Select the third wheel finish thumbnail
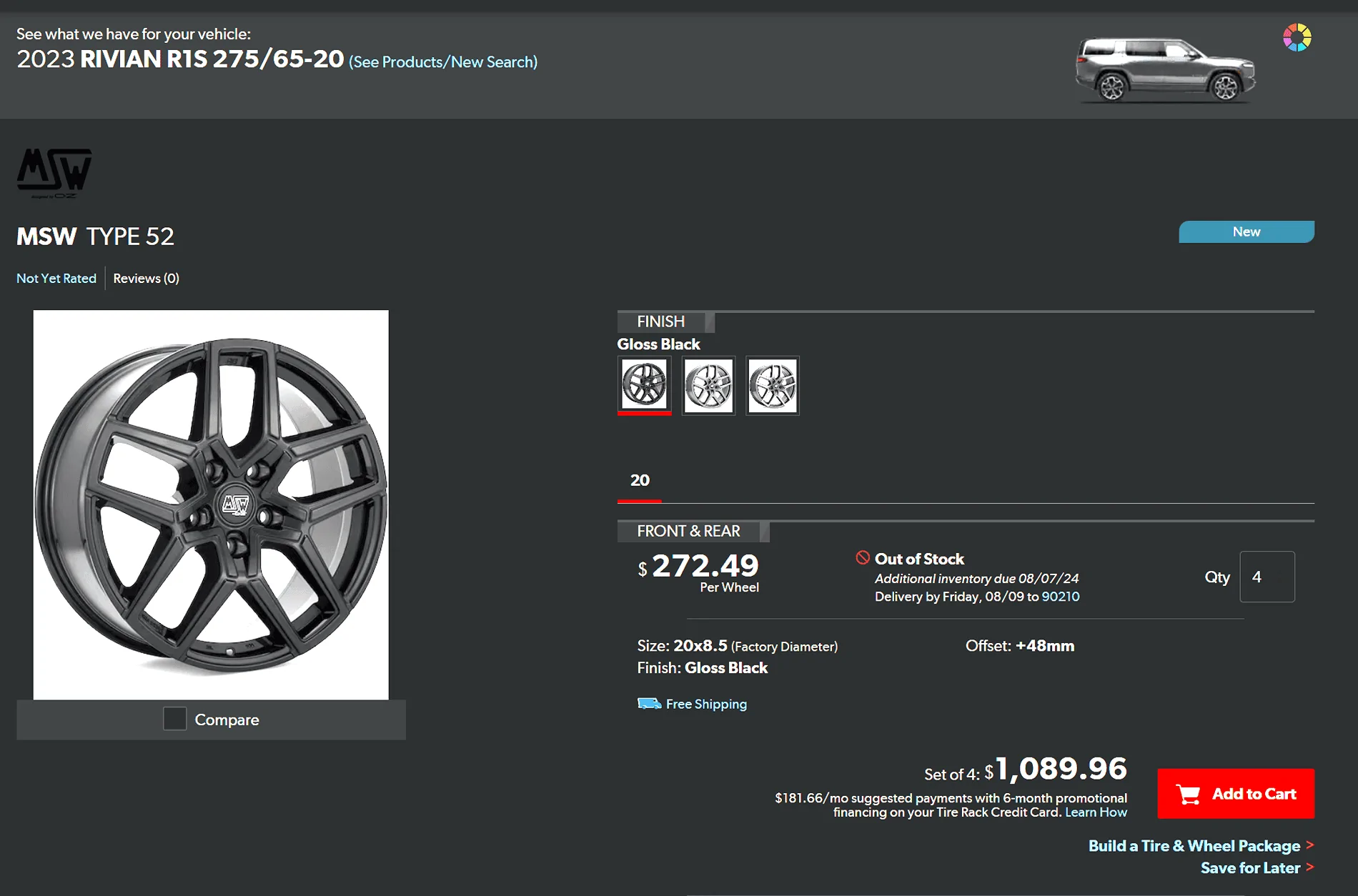The height and width of the screenshot is (896, 1358). click(x=773, y=385)
